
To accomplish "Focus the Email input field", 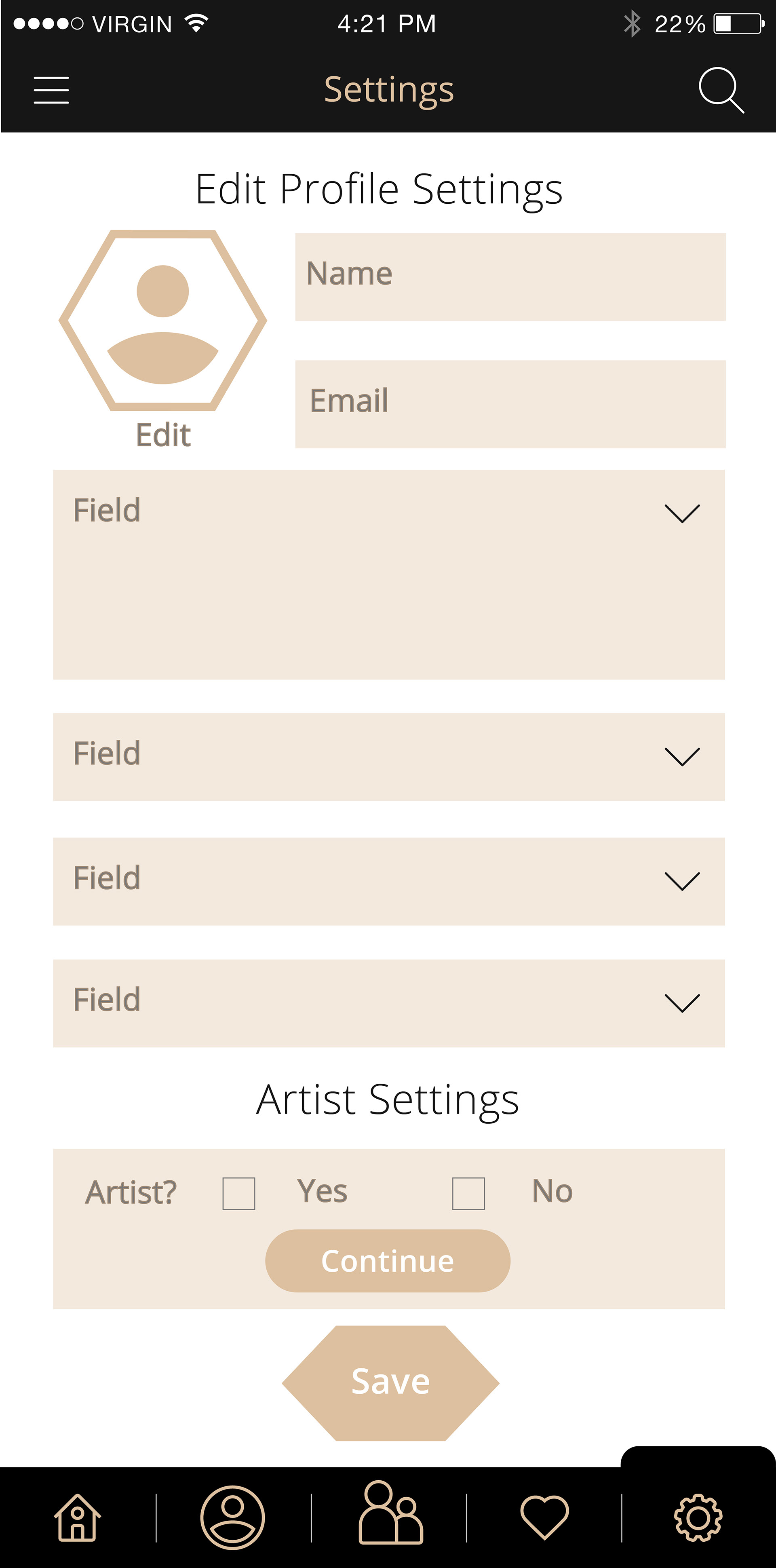I will (x=510, y=404).
